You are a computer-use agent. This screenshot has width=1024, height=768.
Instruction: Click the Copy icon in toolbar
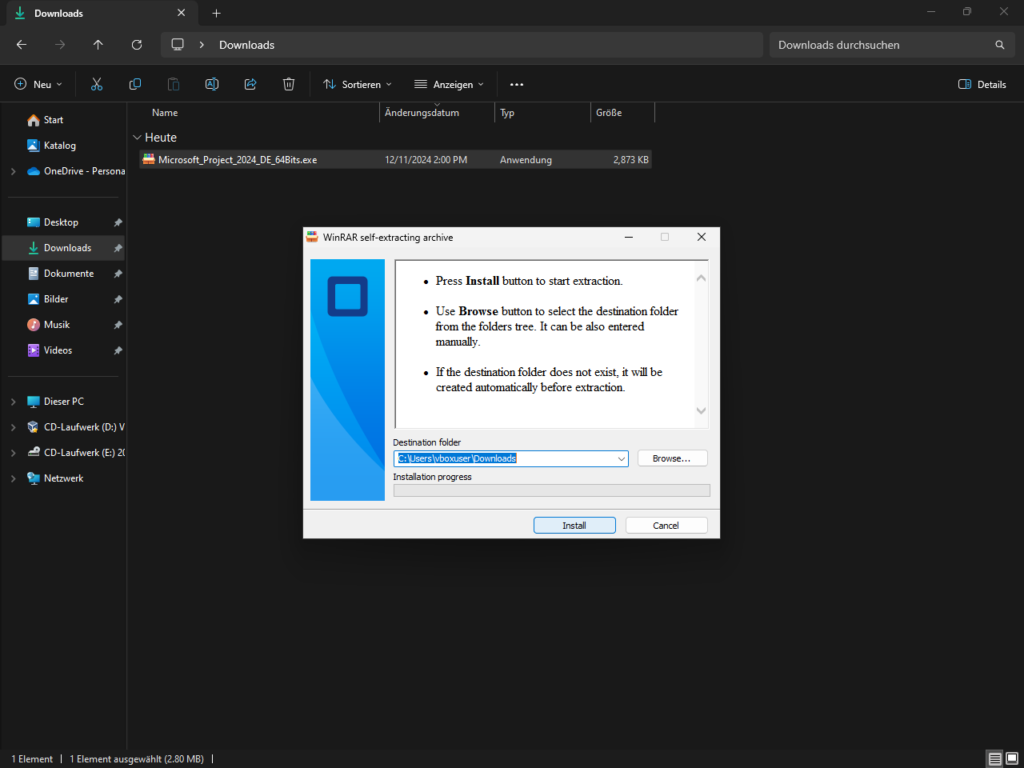pos(135,84)
